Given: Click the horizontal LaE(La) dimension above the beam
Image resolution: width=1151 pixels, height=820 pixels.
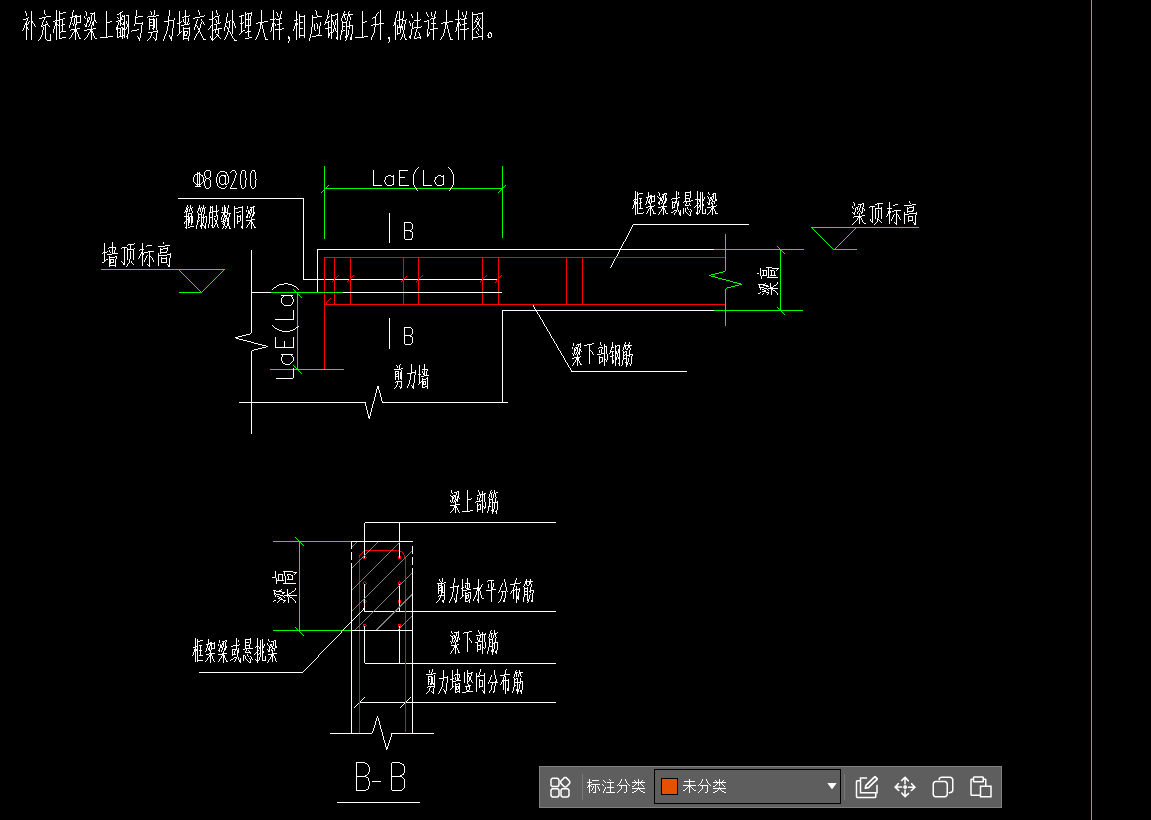Looking at the screenshot, I should point(413,178).
